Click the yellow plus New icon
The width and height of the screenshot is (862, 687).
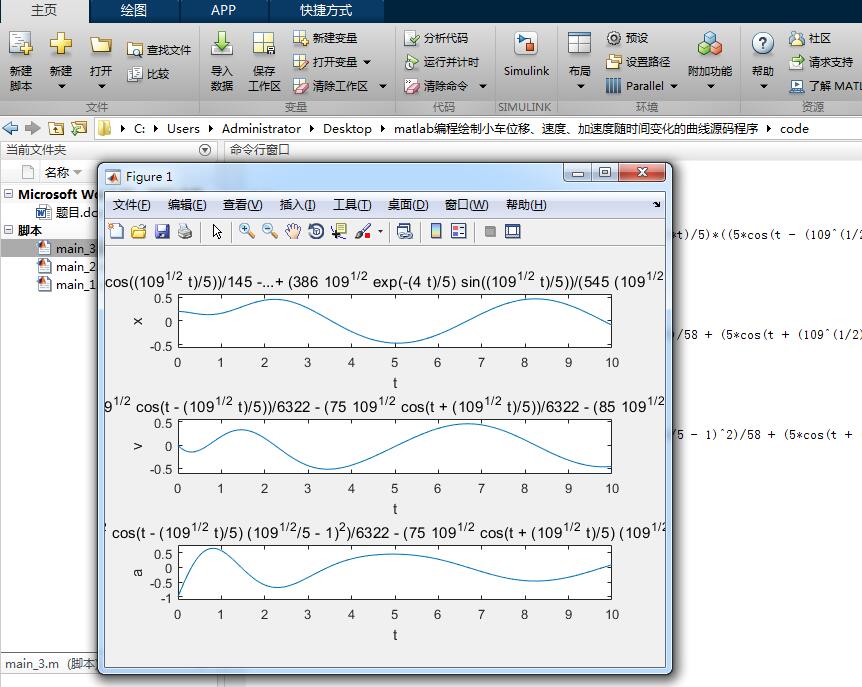pos(60,43)
